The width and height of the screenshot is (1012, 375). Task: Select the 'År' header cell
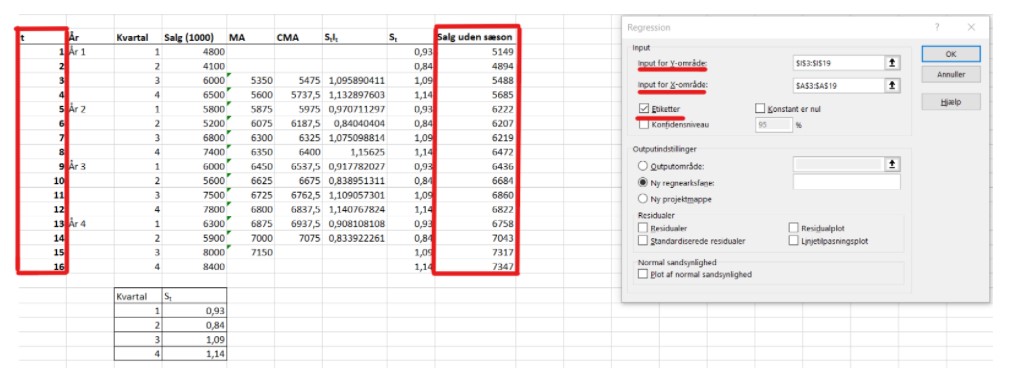(x=90, y=37)
